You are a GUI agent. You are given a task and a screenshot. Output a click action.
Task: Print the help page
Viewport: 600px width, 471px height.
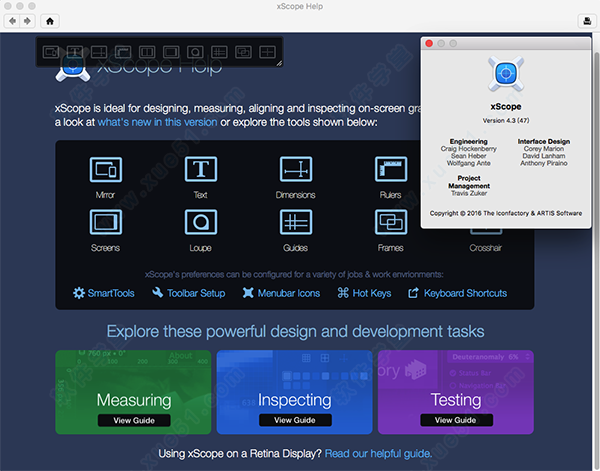[x=587, y=21]
